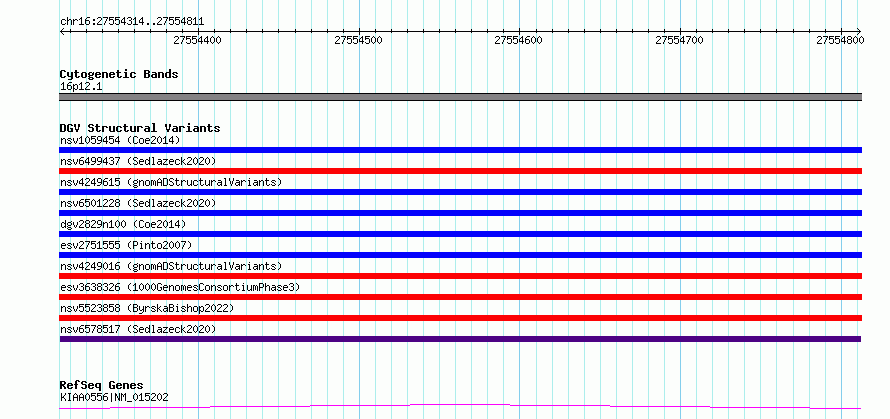Viewport: 890px width, 419px height.
Task: Open the esv2751555 (Pinto2007) variant label
Action: point(126,245)
